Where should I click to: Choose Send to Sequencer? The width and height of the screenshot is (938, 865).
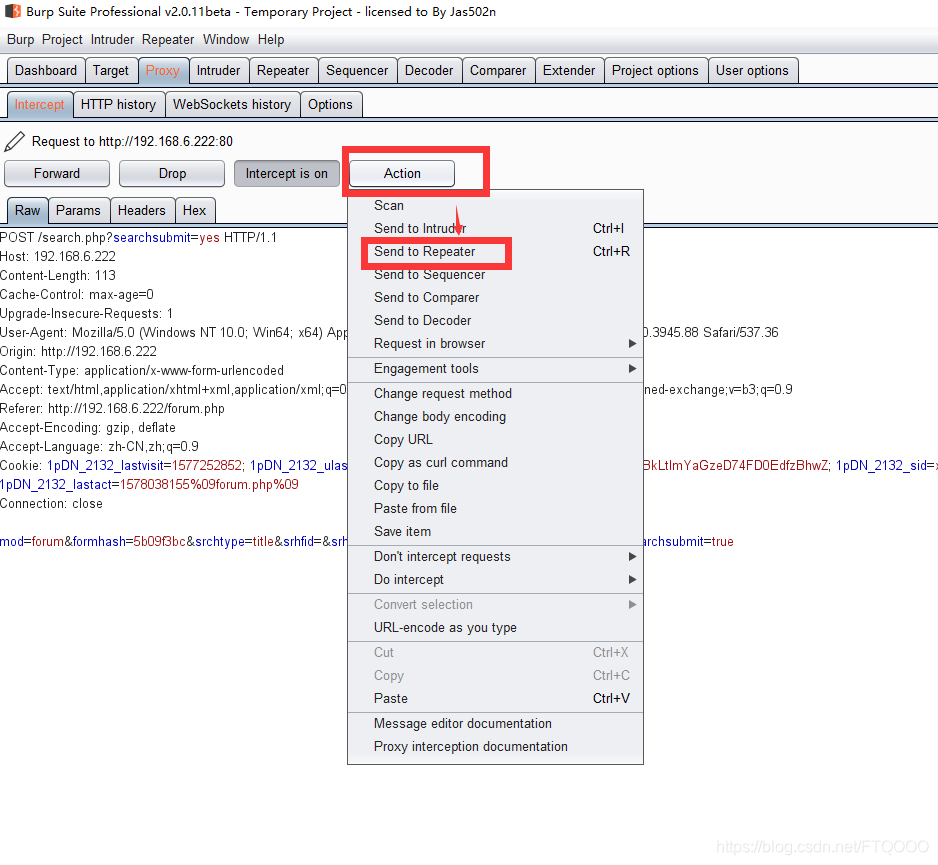click(x=495, y=275)
